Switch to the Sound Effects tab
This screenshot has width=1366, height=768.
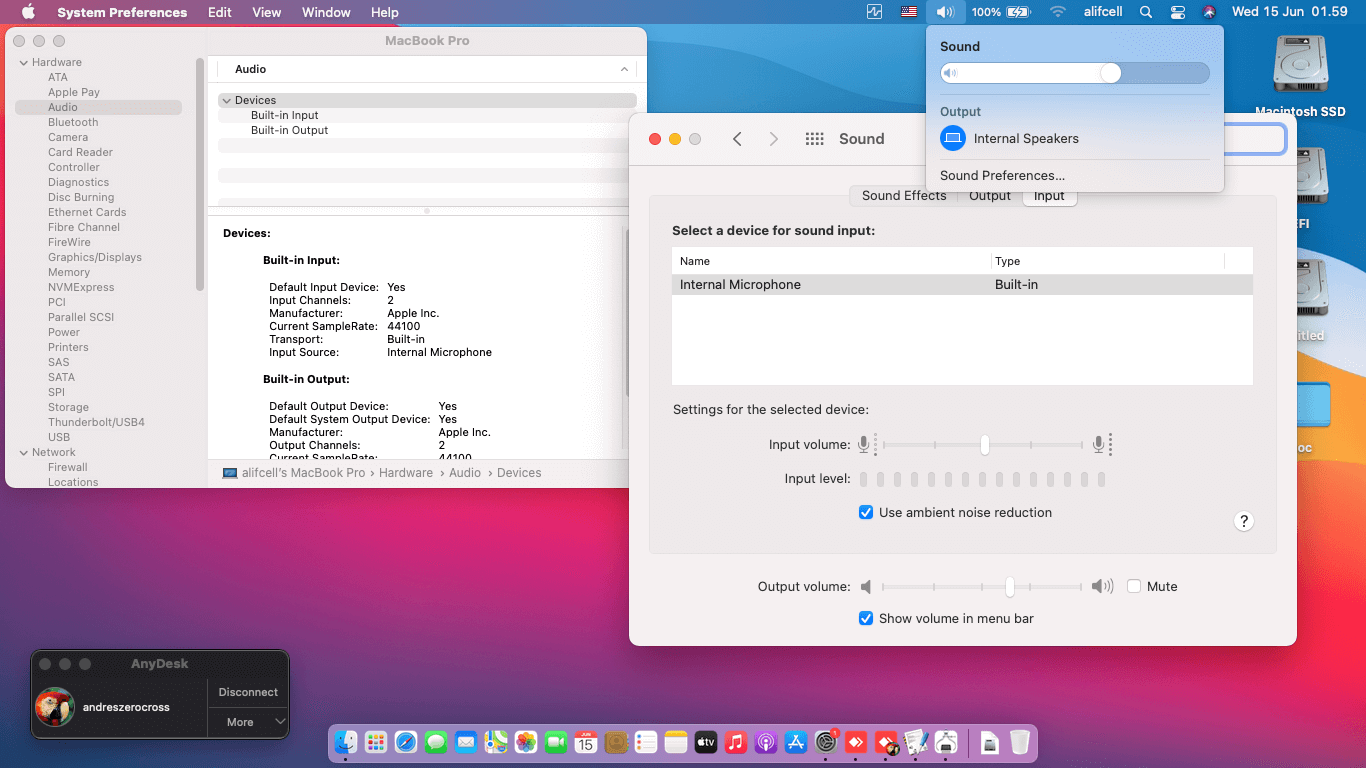903,196
